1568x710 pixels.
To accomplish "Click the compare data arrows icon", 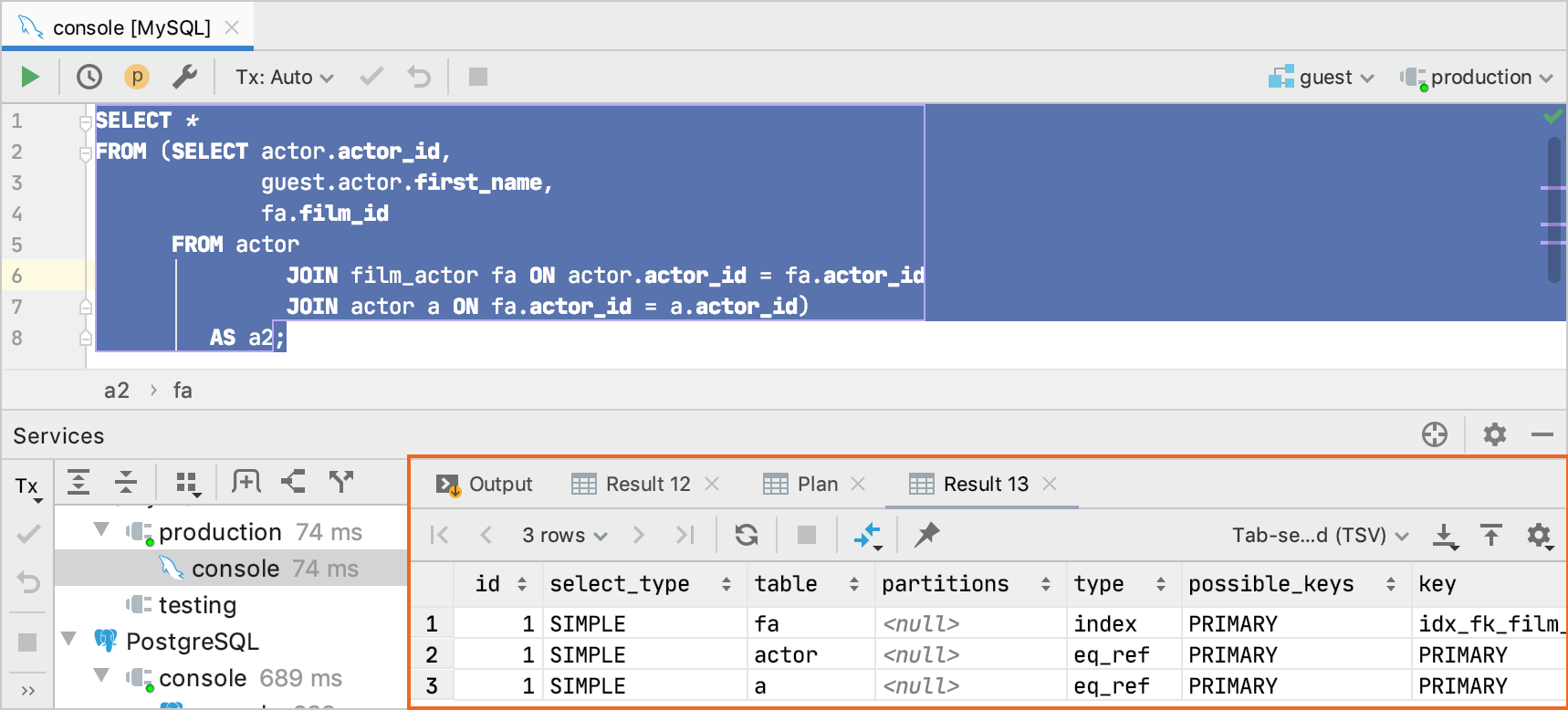I will 867,536.
